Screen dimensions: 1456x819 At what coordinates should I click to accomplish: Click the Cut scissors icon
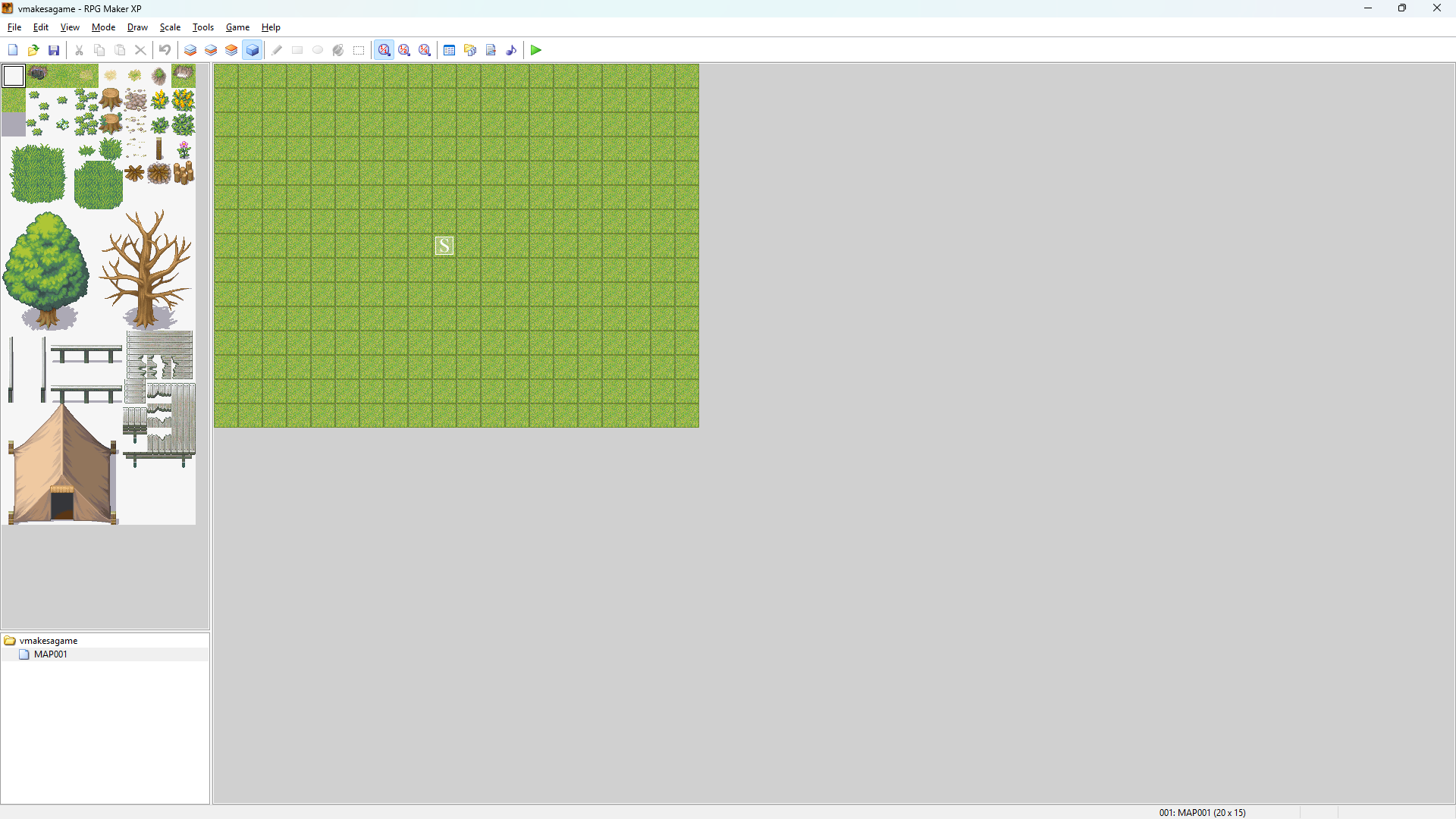tap(79, 50)
